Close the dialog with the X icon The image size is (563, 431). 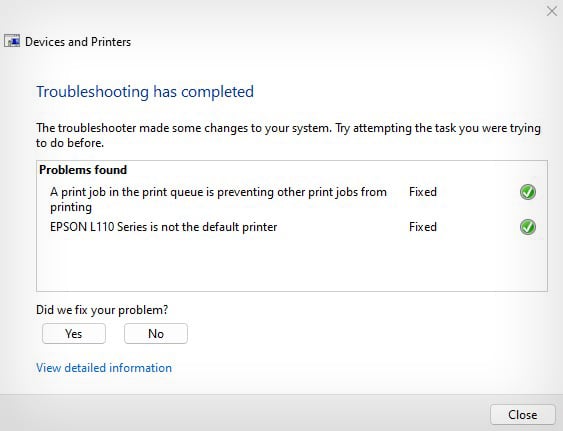[x=552, y=11]
